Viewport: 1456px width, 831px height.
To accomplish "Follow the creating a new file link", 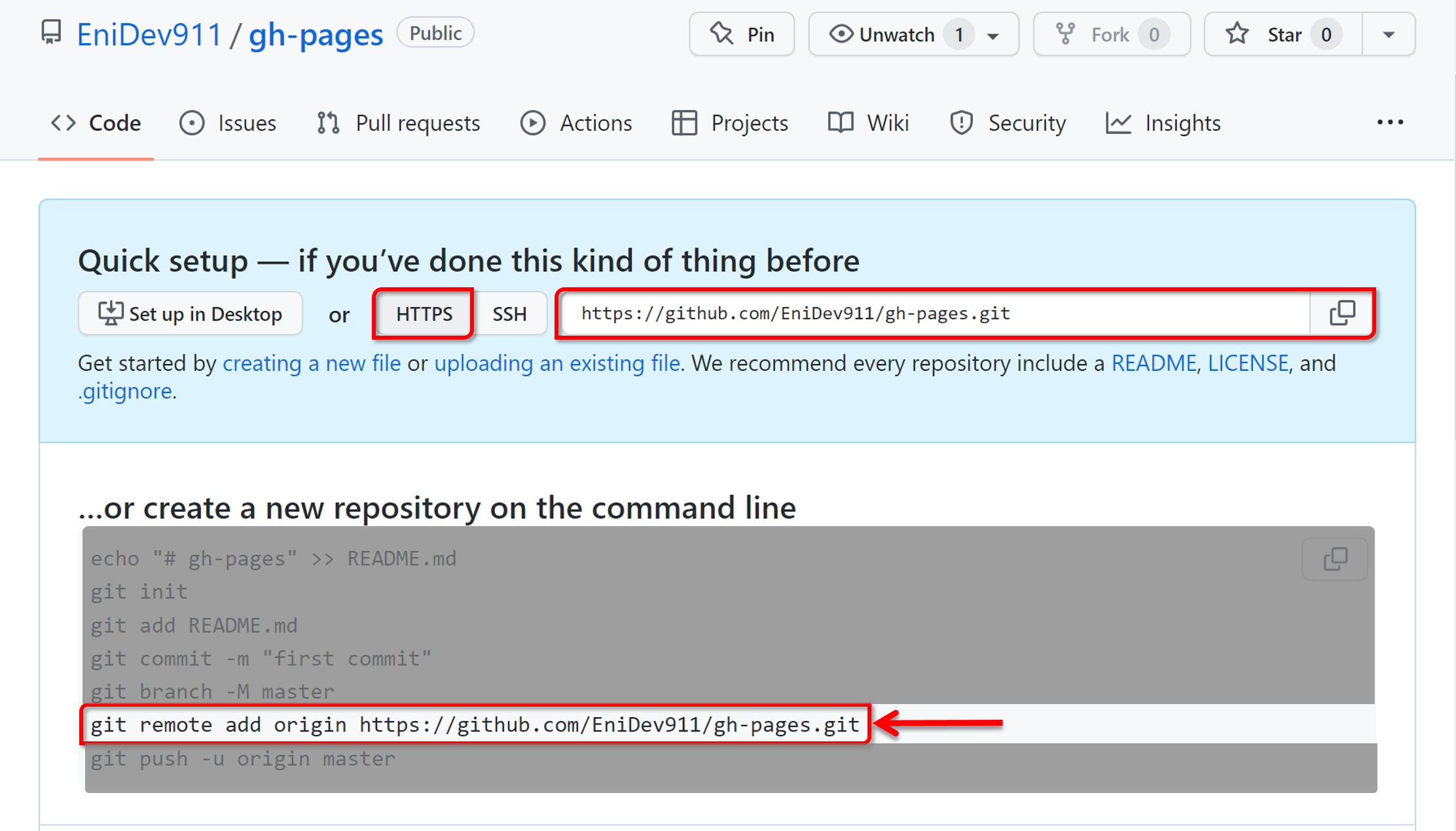I will pos(312,363).
